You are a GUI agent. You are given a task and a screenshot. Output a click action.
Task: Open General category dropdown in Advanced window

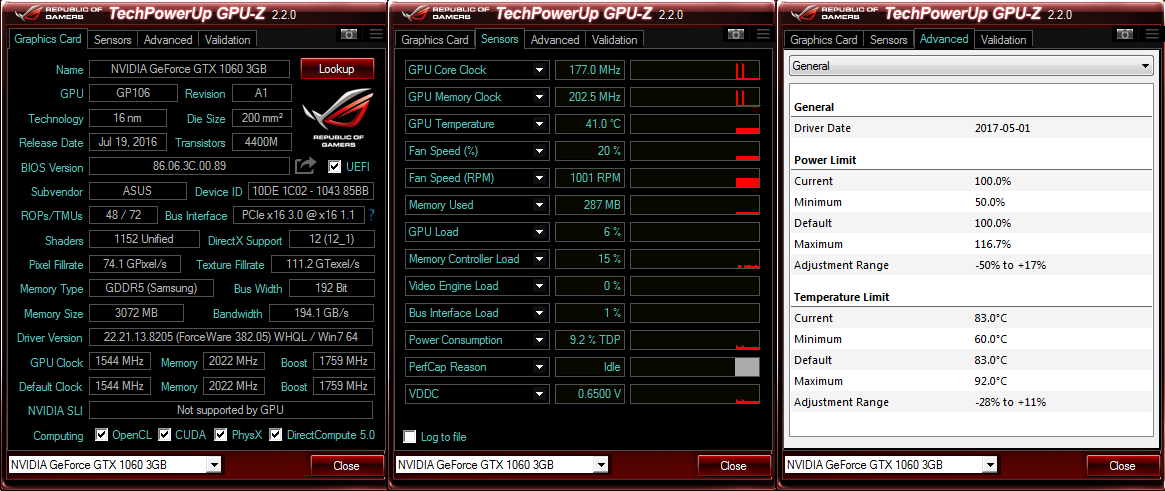pos(972,66)
